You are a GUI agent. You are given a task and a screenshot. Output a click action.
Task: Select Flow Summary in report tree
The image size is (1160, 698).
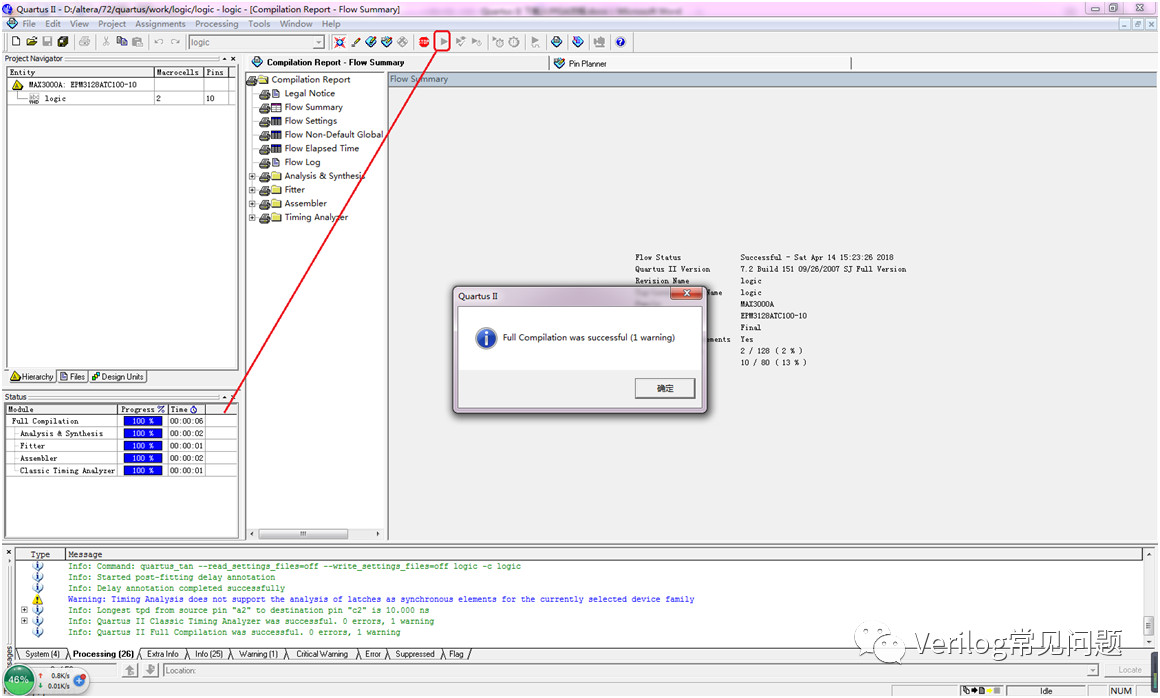point(313,107)
